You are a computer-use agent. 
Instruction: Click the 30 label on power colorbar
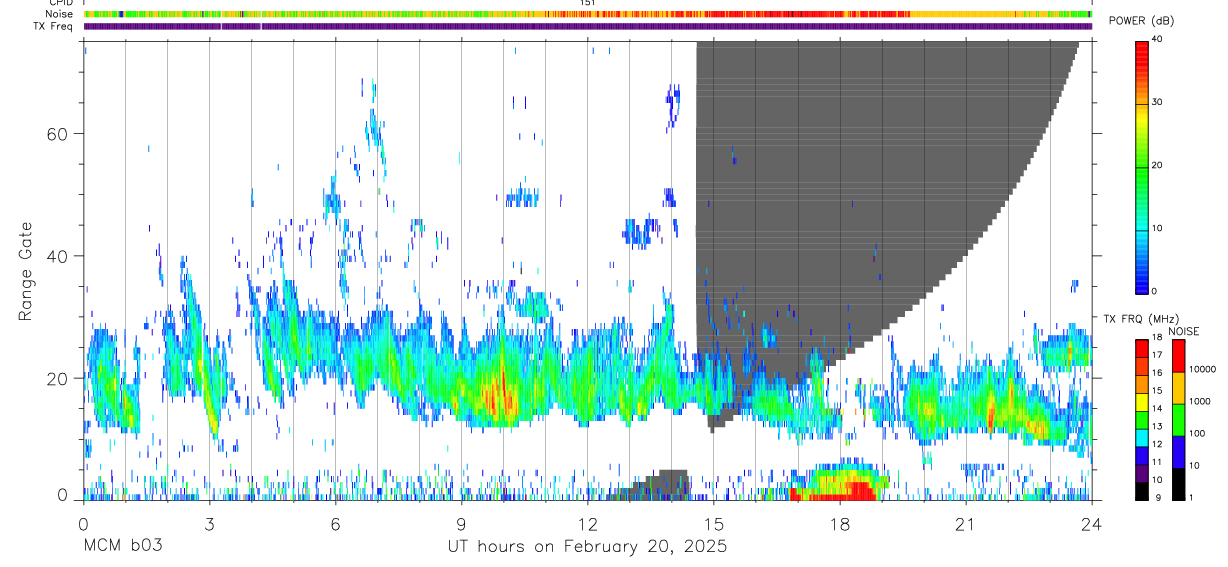coord(1156,102)
